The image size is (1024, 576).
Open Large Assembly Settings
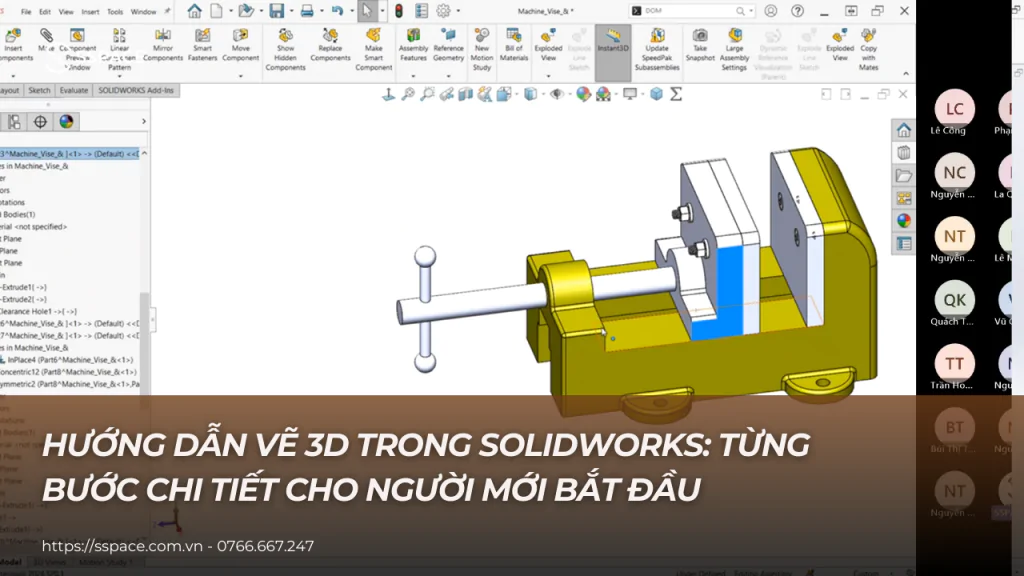coord(734,49)
